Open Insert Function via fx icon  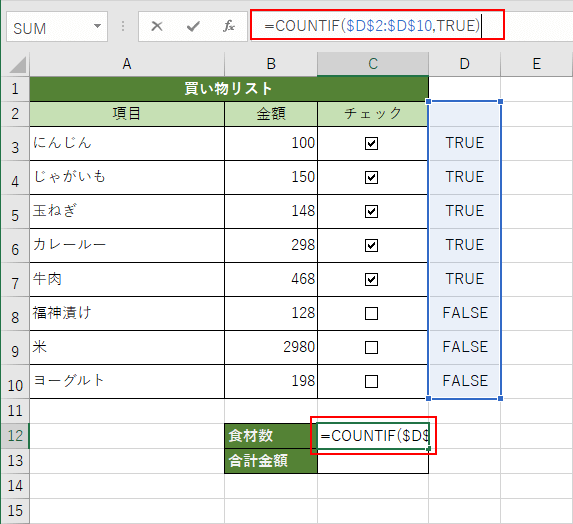click(x=229, y=26)
